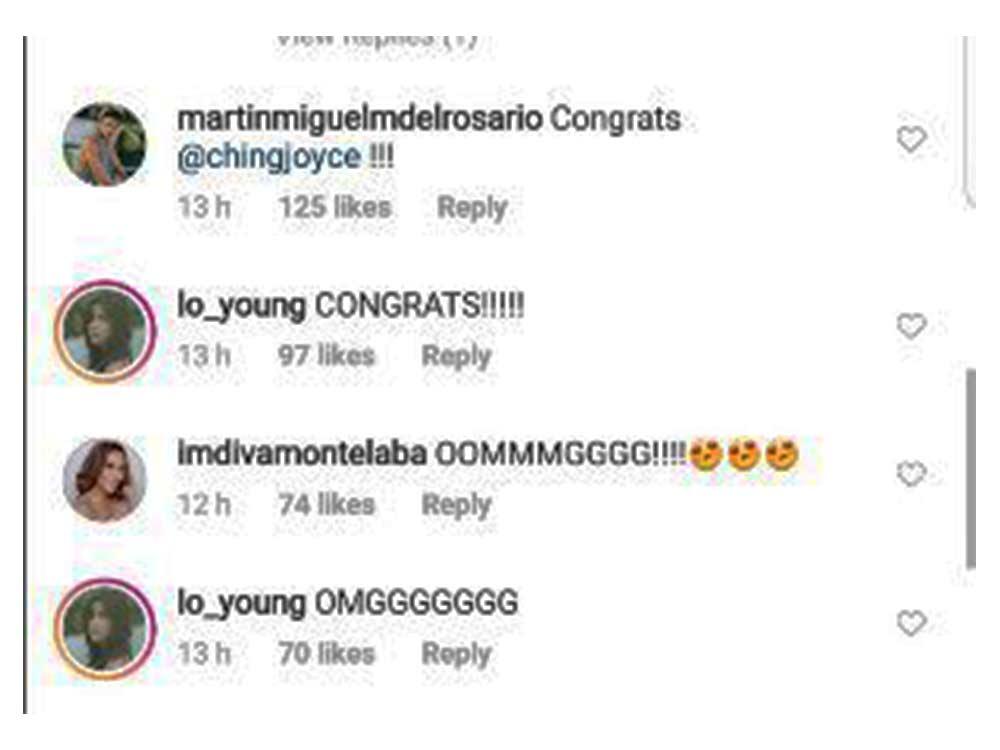The image size is (1000, 750).
Task: Open martinmiguelmdelrosario username link
Action: point(360,119)
